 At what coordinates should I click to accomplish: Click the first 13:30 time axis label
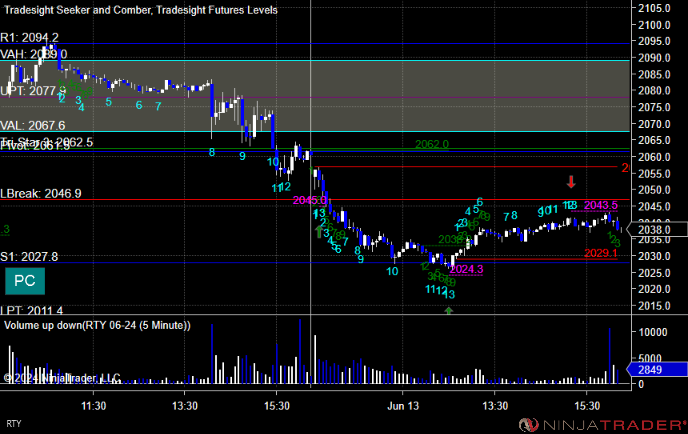click(185, 406)
